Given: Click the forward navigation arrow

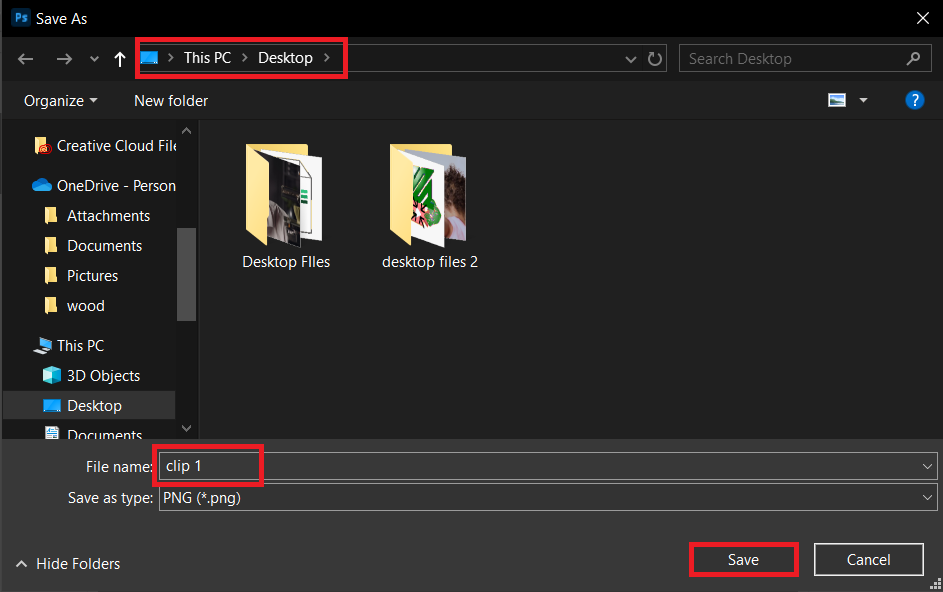Looking at the screenshot, I should [x=64, y=58].
